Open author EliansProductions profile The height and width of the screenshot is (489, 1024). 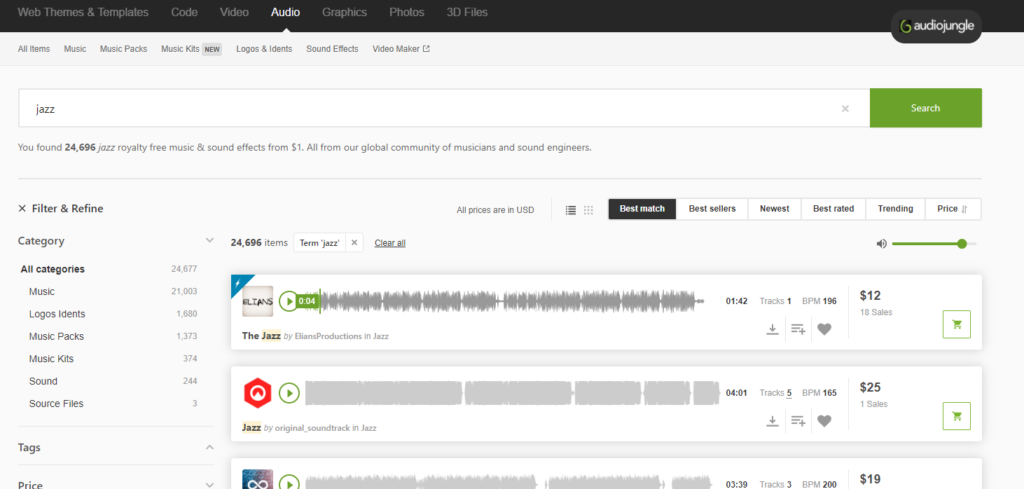pos(328,336)
